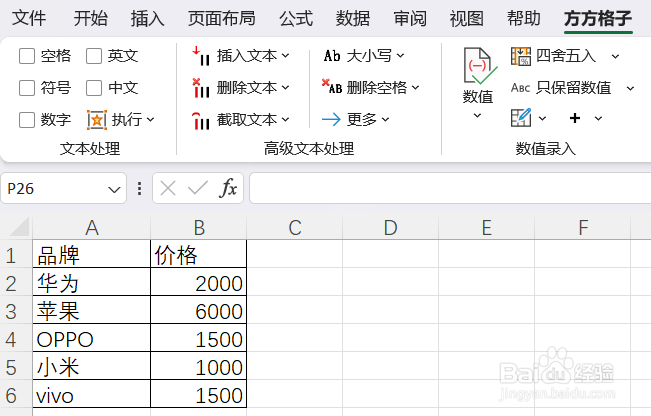Click the 删除空格 remove spaces icon
This screenshot has width=651, height=416.
coord(332,87)
